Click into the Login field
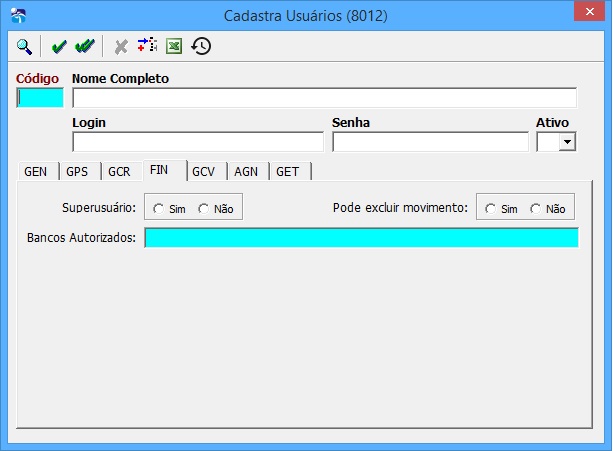This screenshot has height=451, width=613. click(198, 142)
